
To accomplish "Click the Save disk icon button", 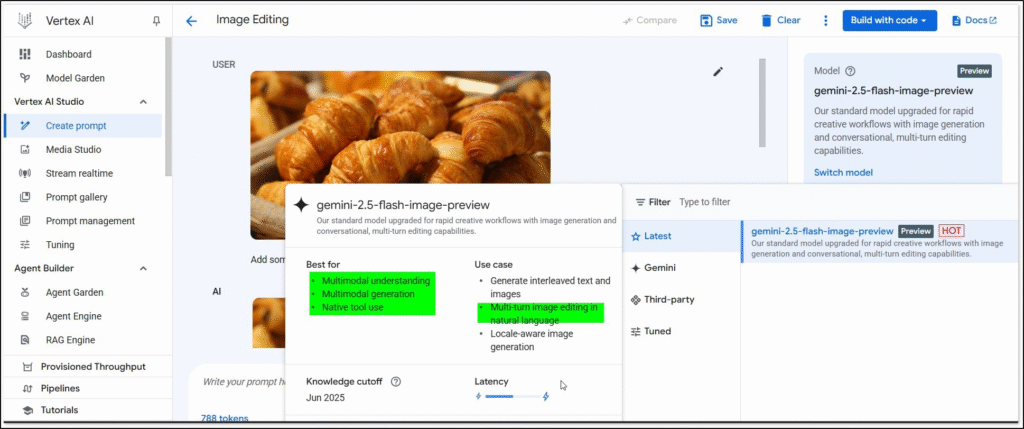I will [x=719, y=20].
